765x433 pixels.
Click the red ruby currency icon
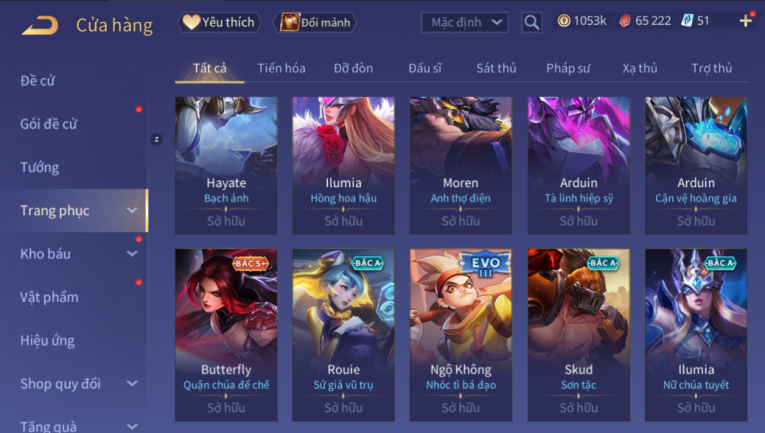point(624,21)
